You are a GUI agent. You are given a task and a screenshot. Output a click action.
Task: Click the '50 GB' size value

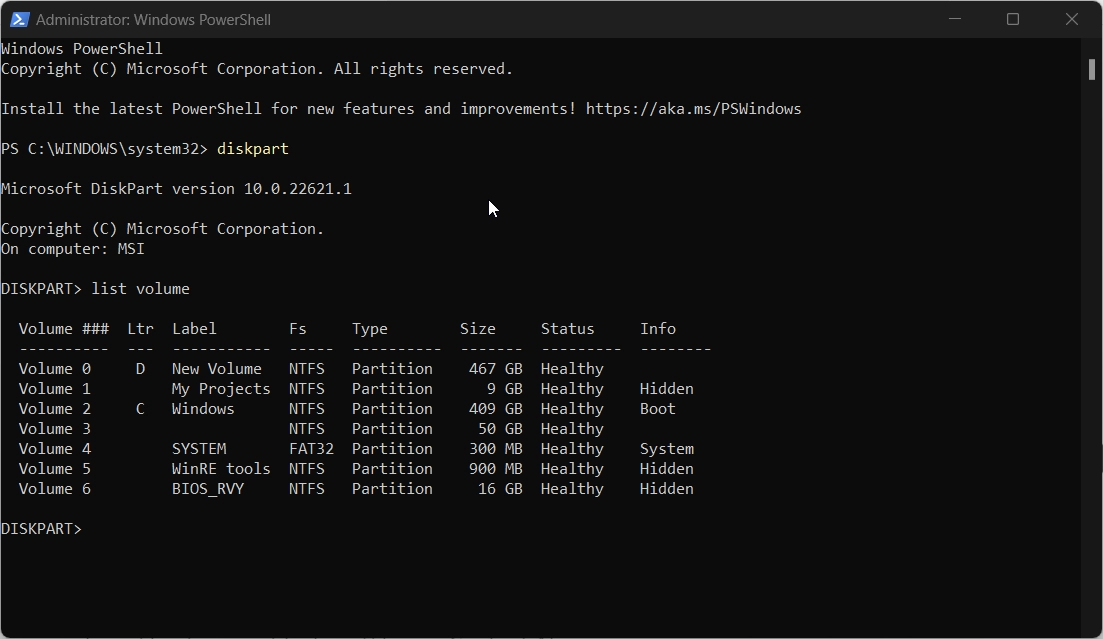tap(500, 429)
